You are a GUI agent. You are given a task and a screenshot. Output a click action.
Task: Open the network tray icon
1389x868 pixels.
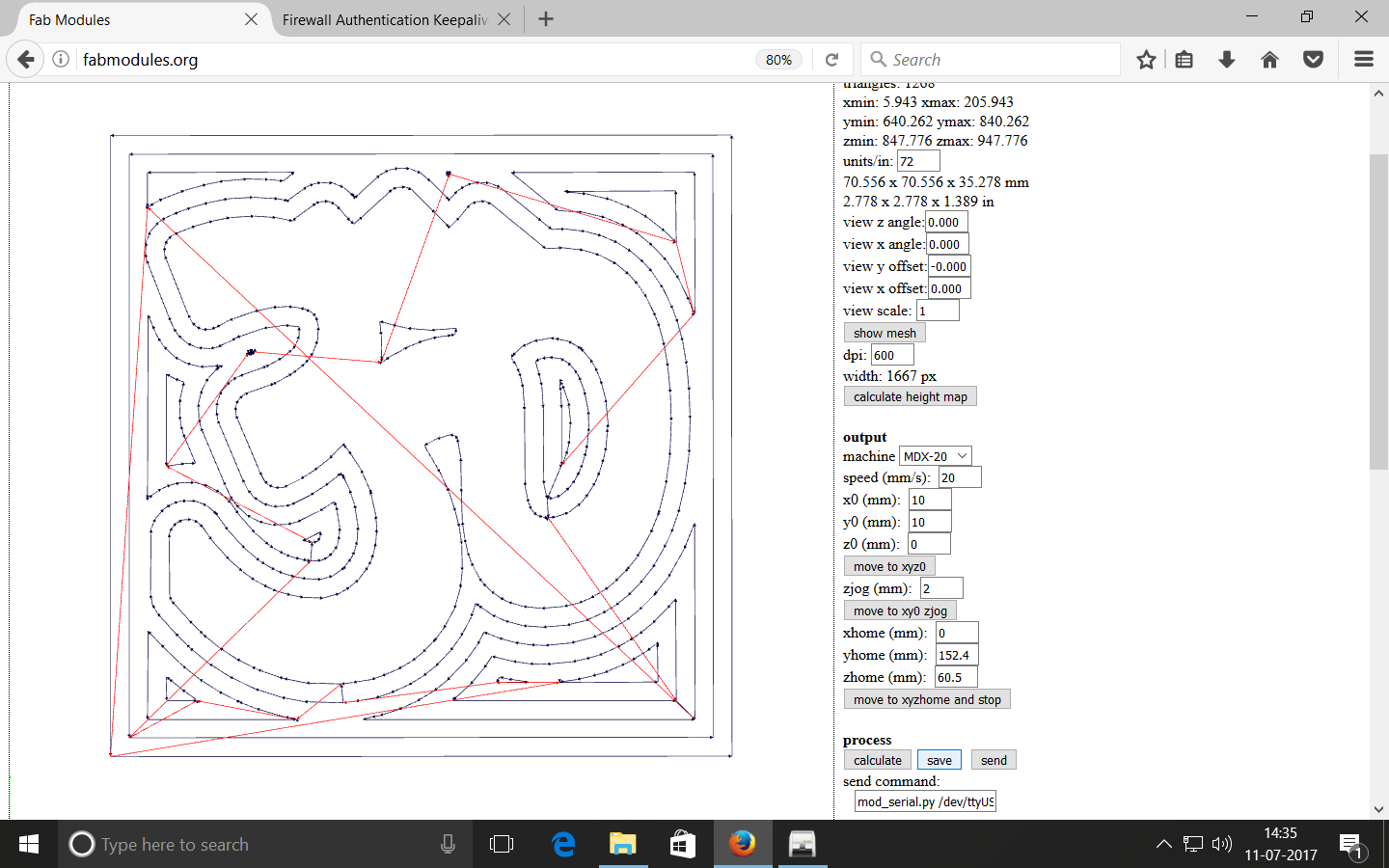(1193, 844)
